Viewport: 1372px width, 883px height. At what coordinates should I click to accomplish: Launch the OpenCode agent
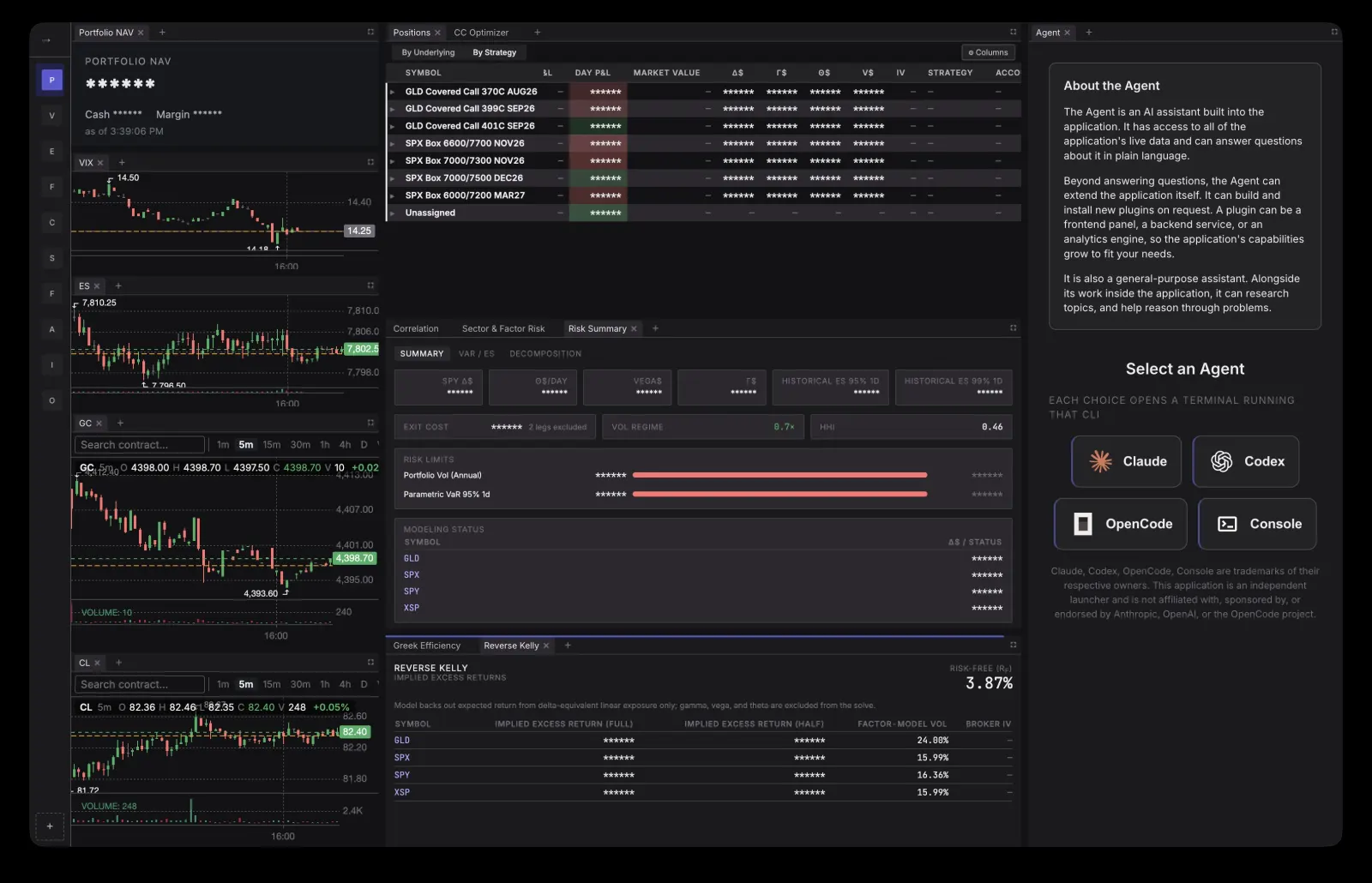[x=1121, y=524]
